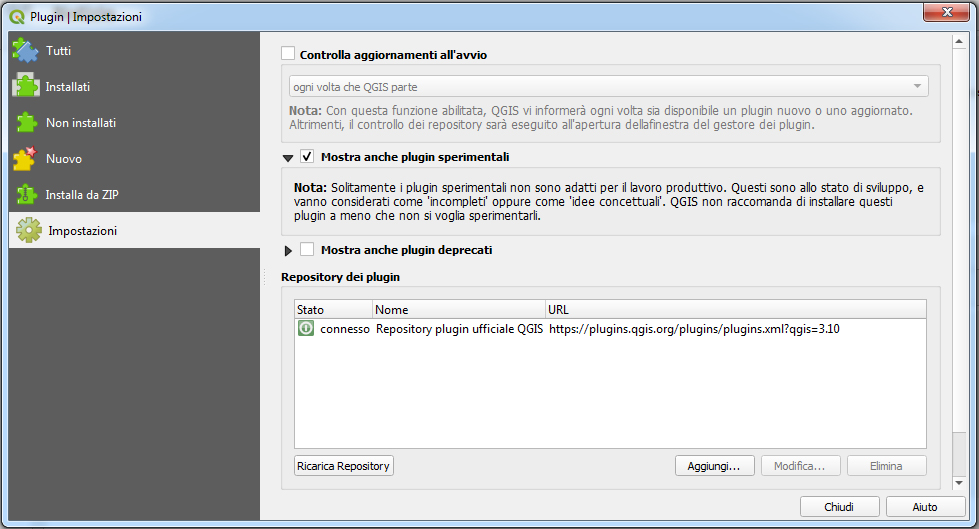Select the Installa da ZIP tab
Screen dimensions: 979x529
pos(134,194)
